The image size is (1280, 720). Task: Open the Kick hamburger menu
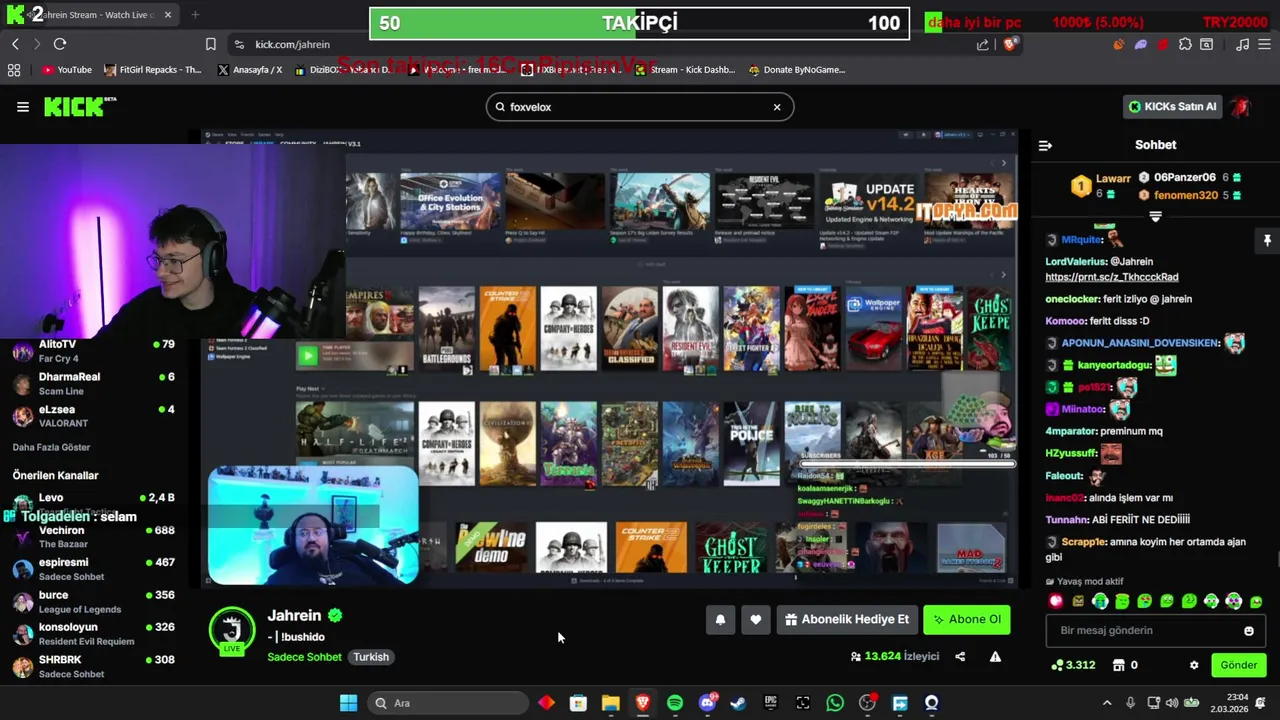coord(22,107)
